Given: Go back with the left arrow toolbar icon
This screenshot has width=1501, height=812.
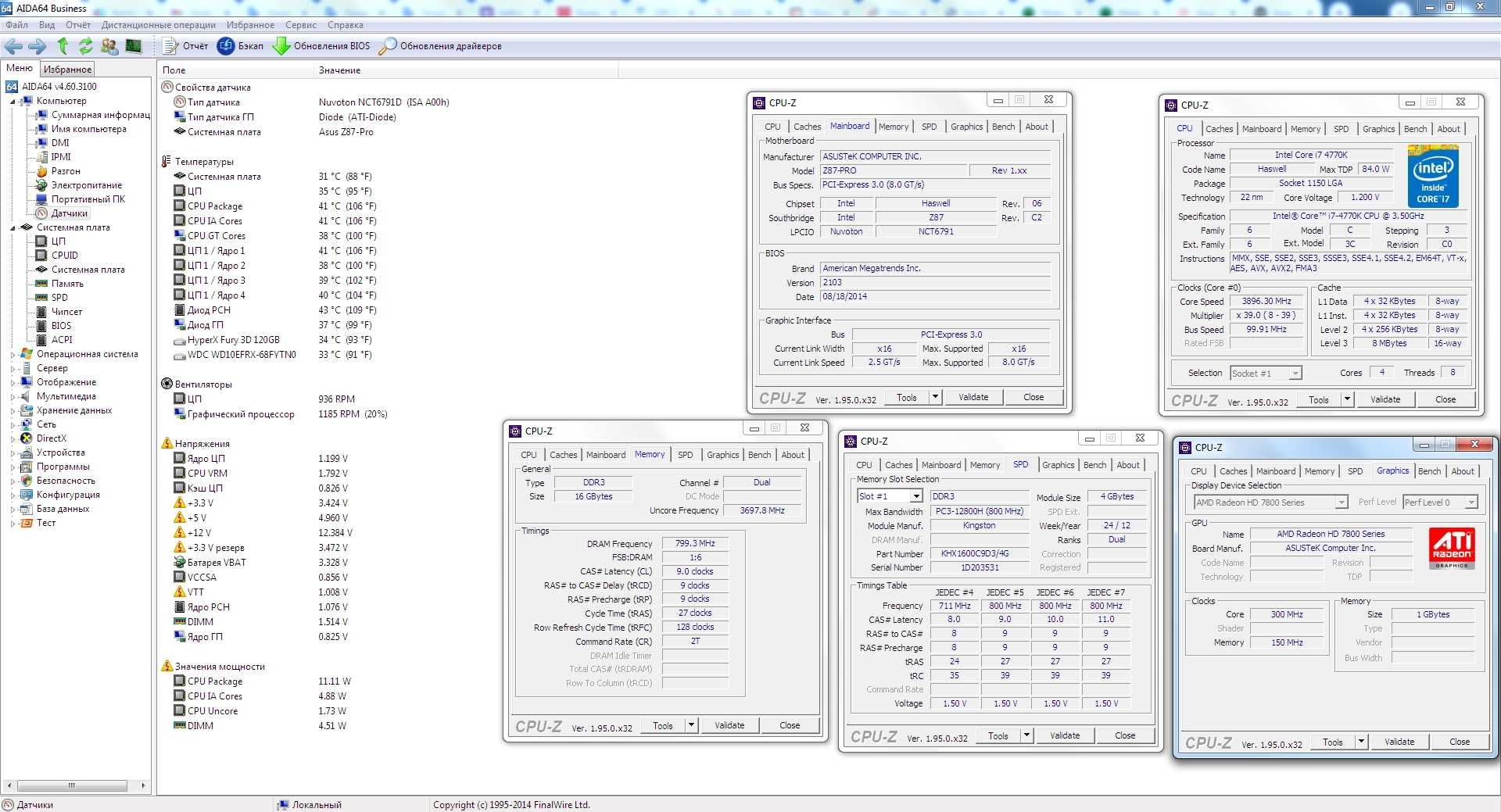Looking at the screenshot, I should [14, 46].
